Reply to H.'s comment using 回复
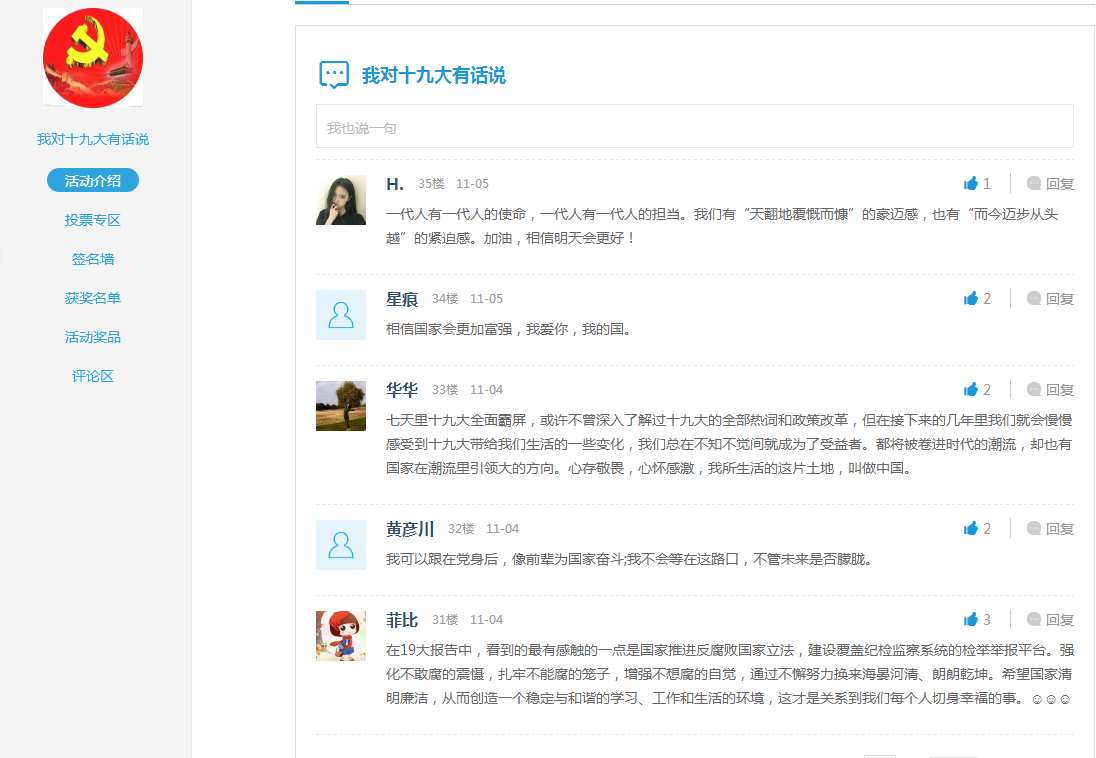Viewport: 1096px width, 758px height. pos(1051,183)
